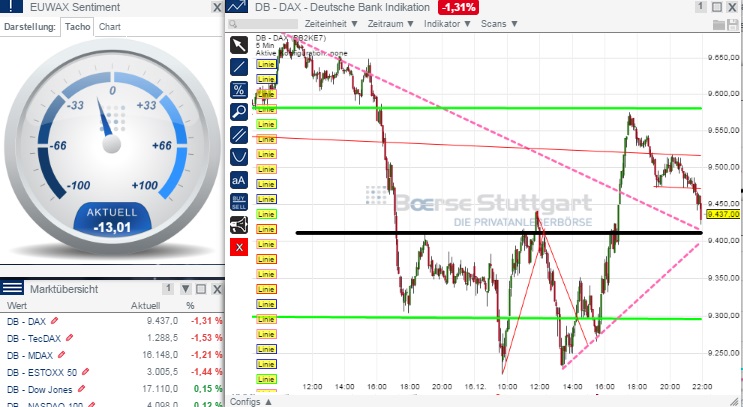Click the exclamation icon of EUWAX Sentiment
This screenshot has width=743, height=407.
[11, 7]
